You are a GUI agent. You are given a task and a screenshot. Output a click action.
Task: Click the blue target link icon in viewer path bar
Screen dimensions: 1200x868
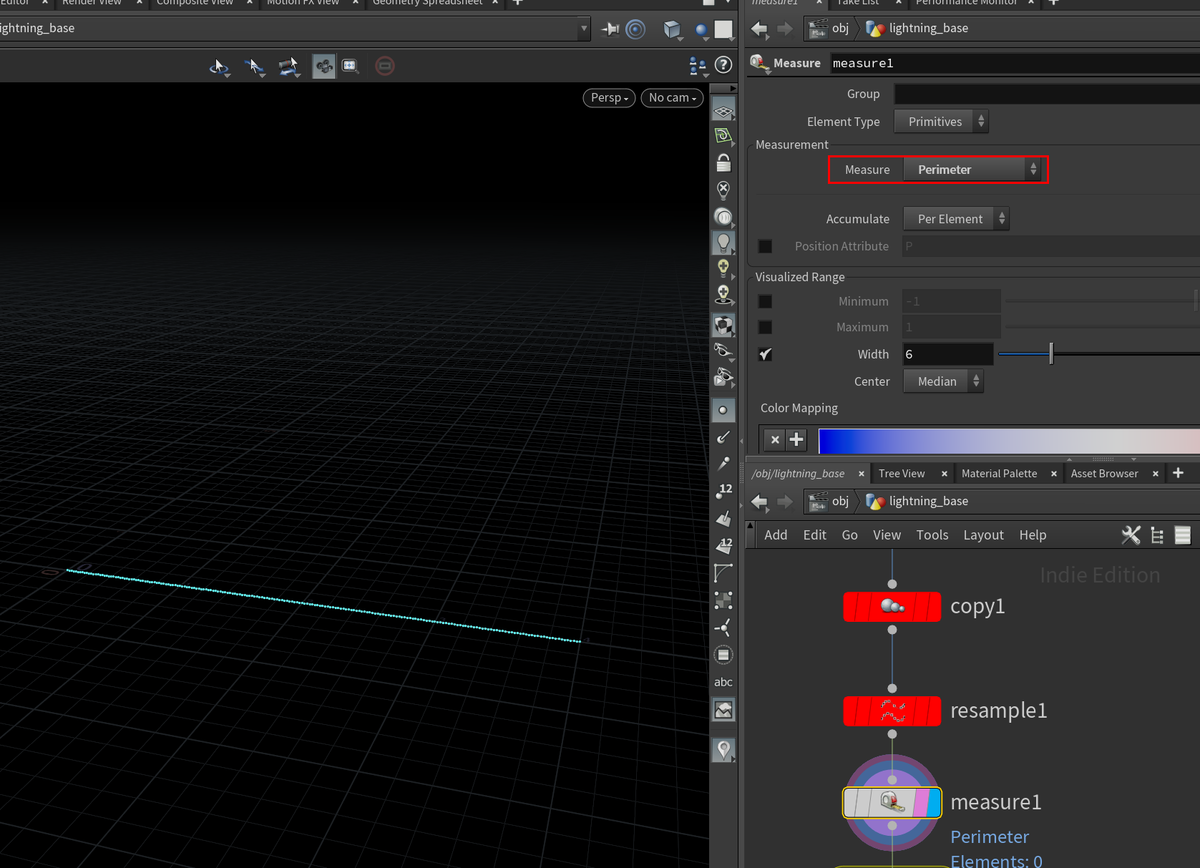tap(636, 29)
